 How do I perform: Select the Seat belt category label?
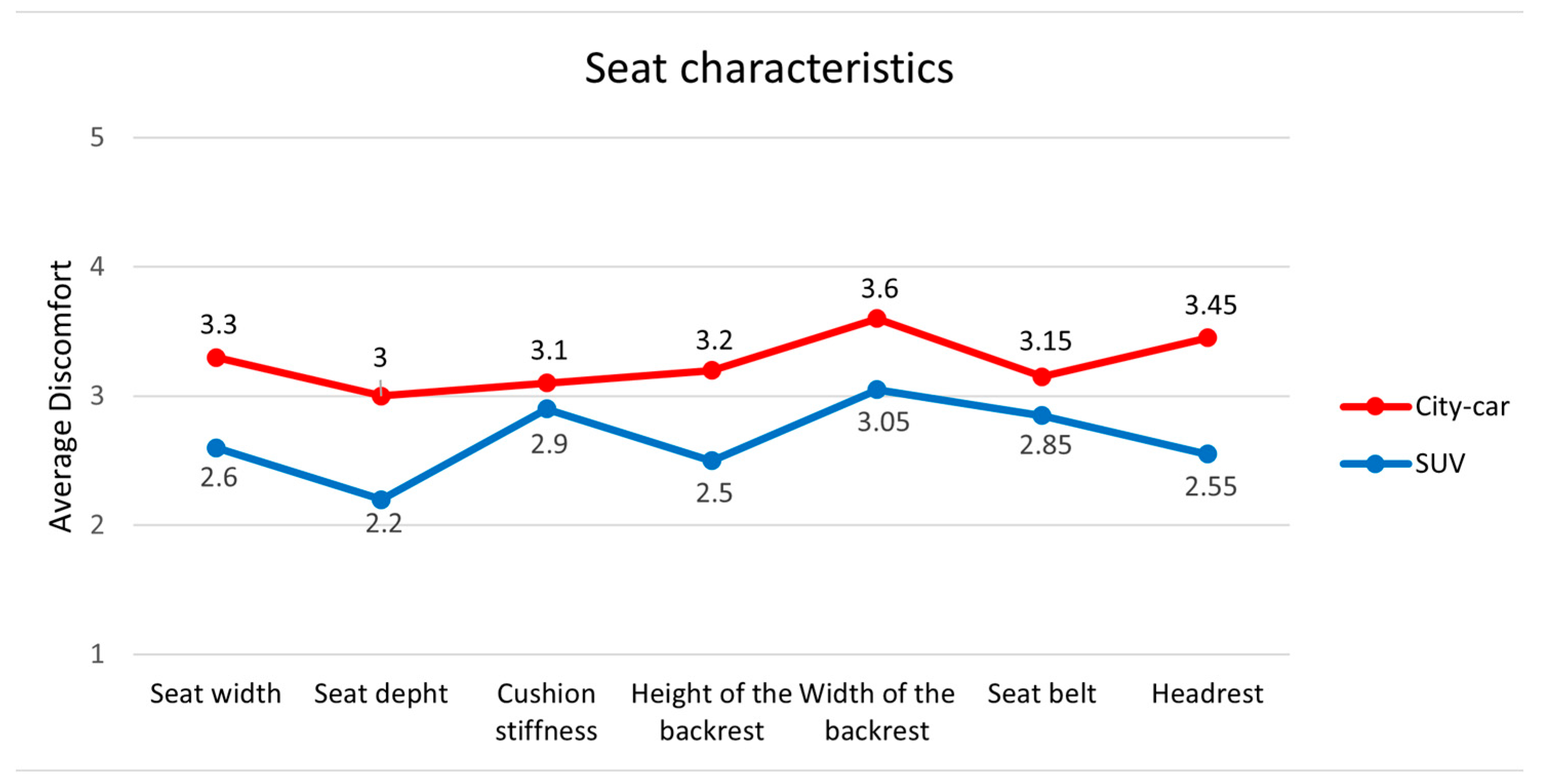click(x=1042, y=694)
